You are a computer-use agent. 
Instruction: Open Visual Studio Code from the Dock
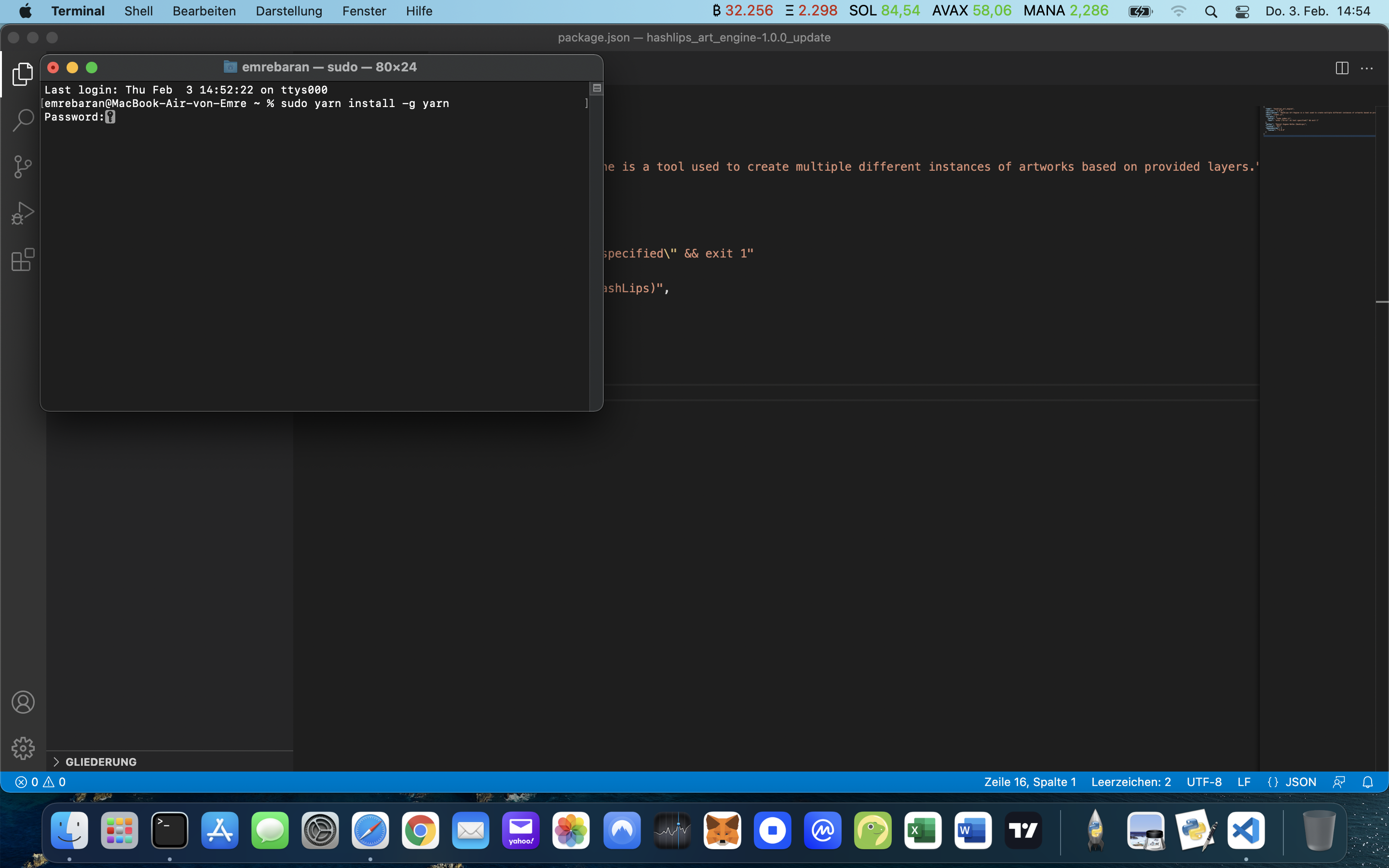[x=1246, y=830]
